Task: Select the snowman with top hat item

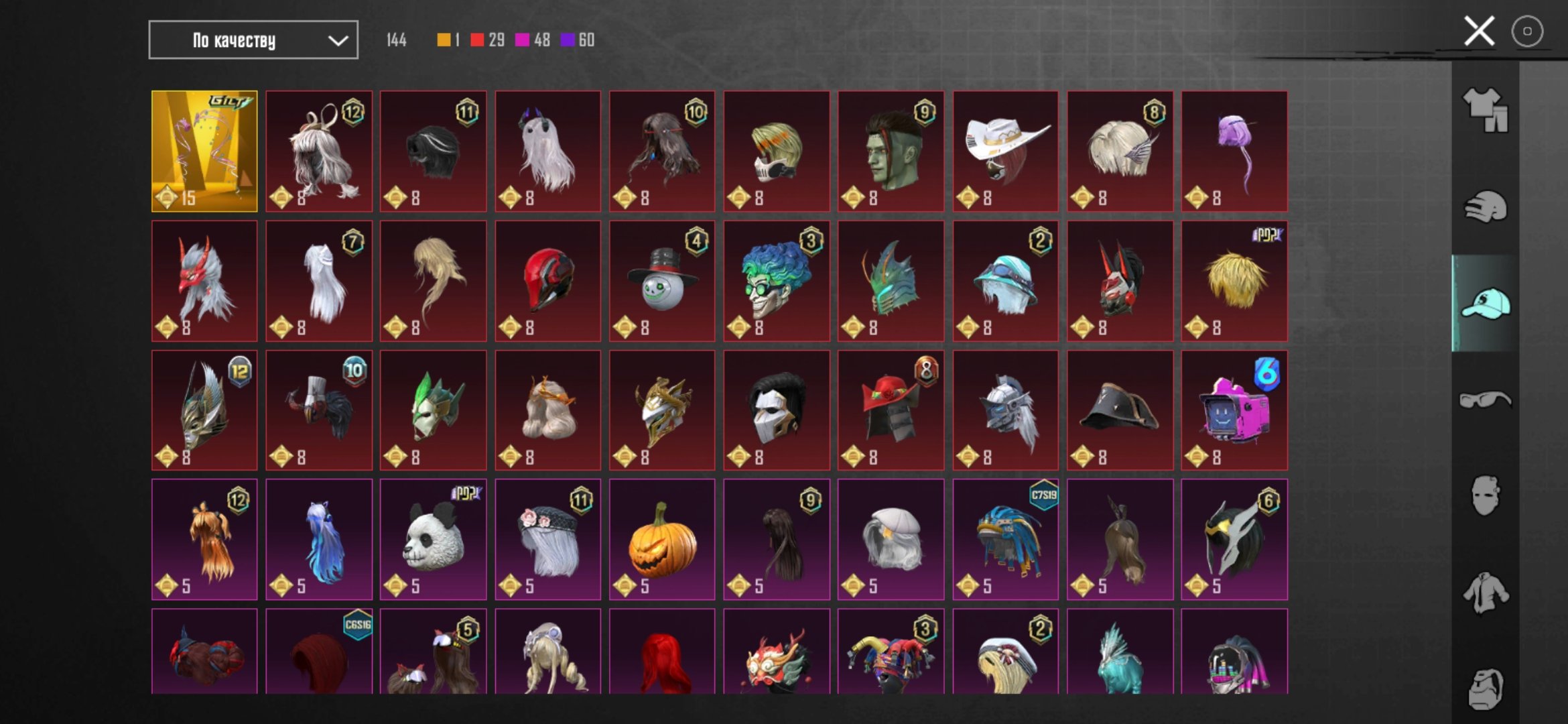Action: tap(662, 281)
